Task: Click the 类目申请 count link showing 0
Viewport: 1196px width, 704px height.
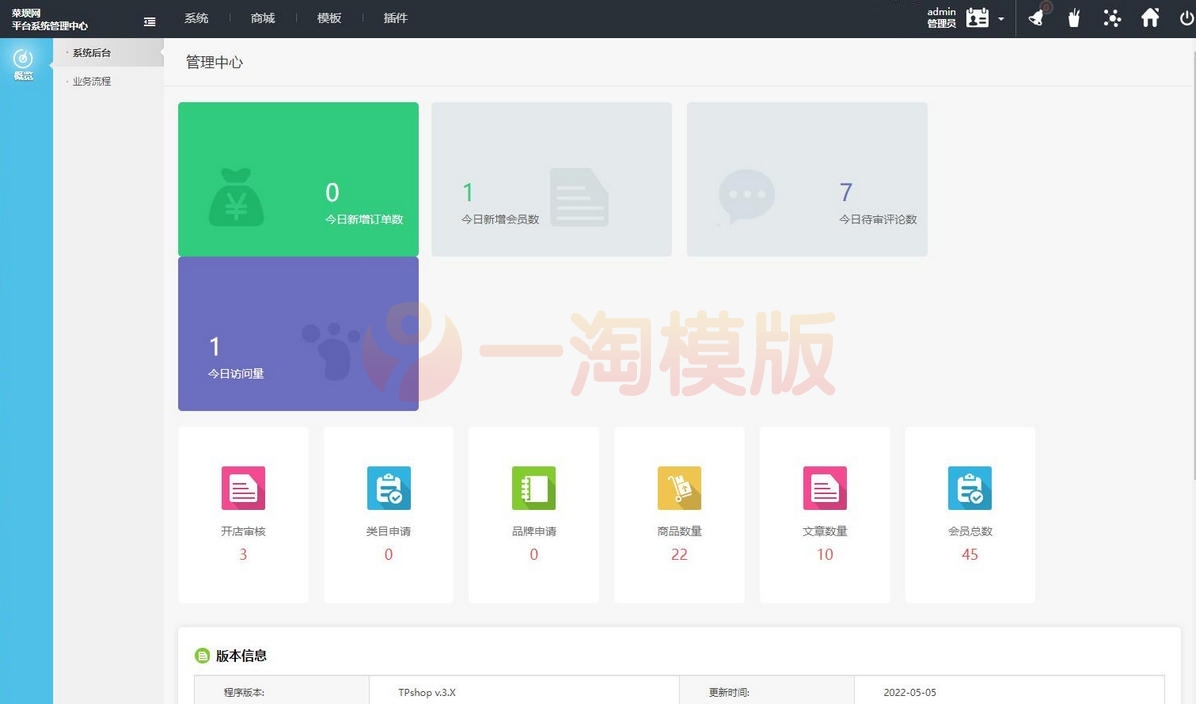Action: pyautogui.click(x=388, y=554)
